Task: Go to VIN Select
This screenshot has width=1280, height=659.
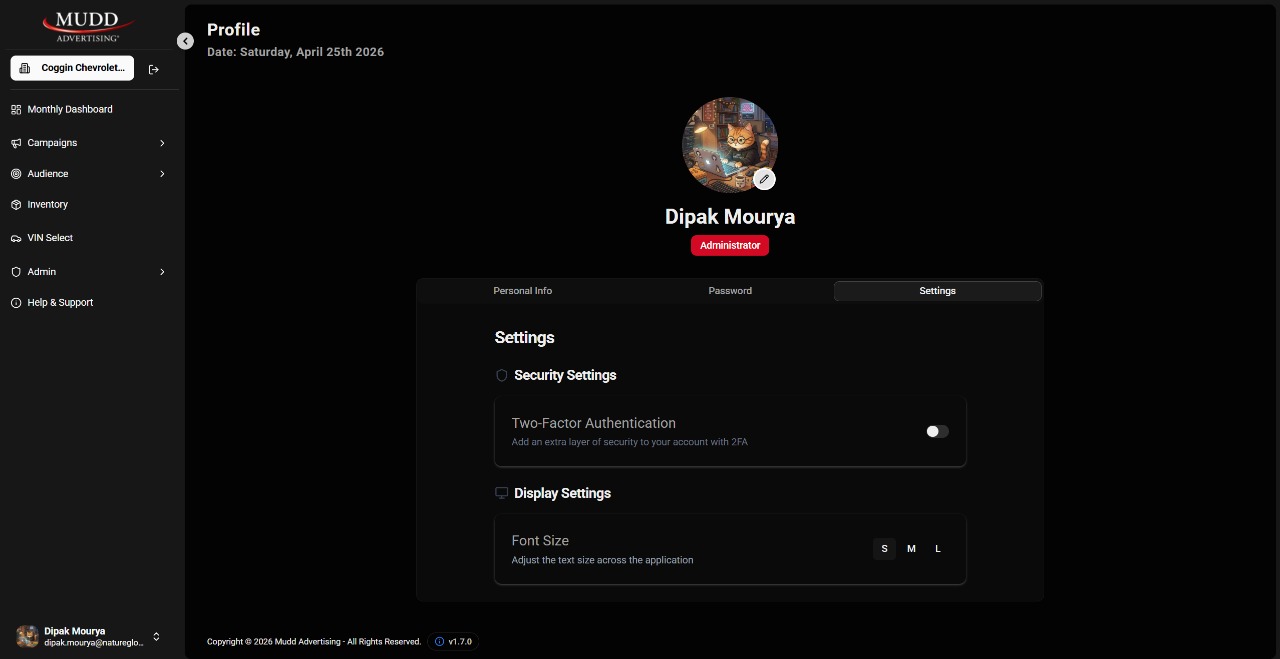Action: point(50,238)
